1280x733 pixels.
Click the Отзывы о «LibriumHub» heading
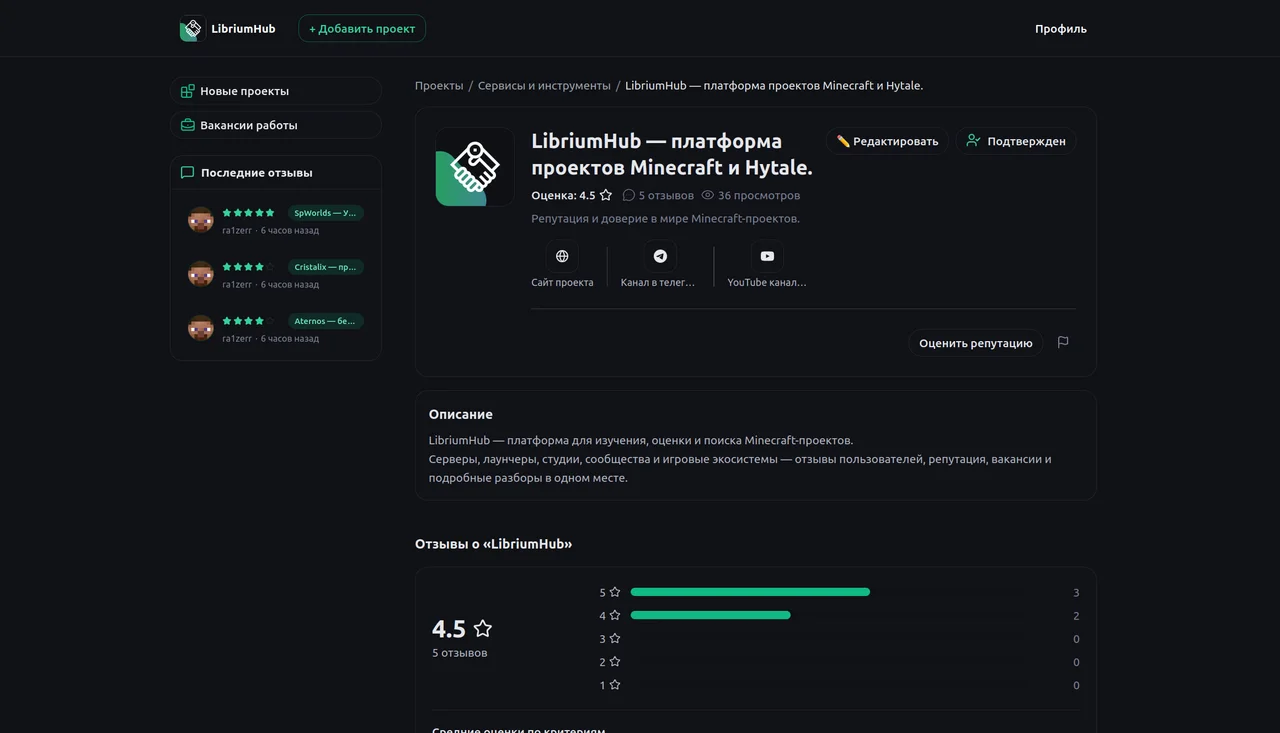[494, 544]
